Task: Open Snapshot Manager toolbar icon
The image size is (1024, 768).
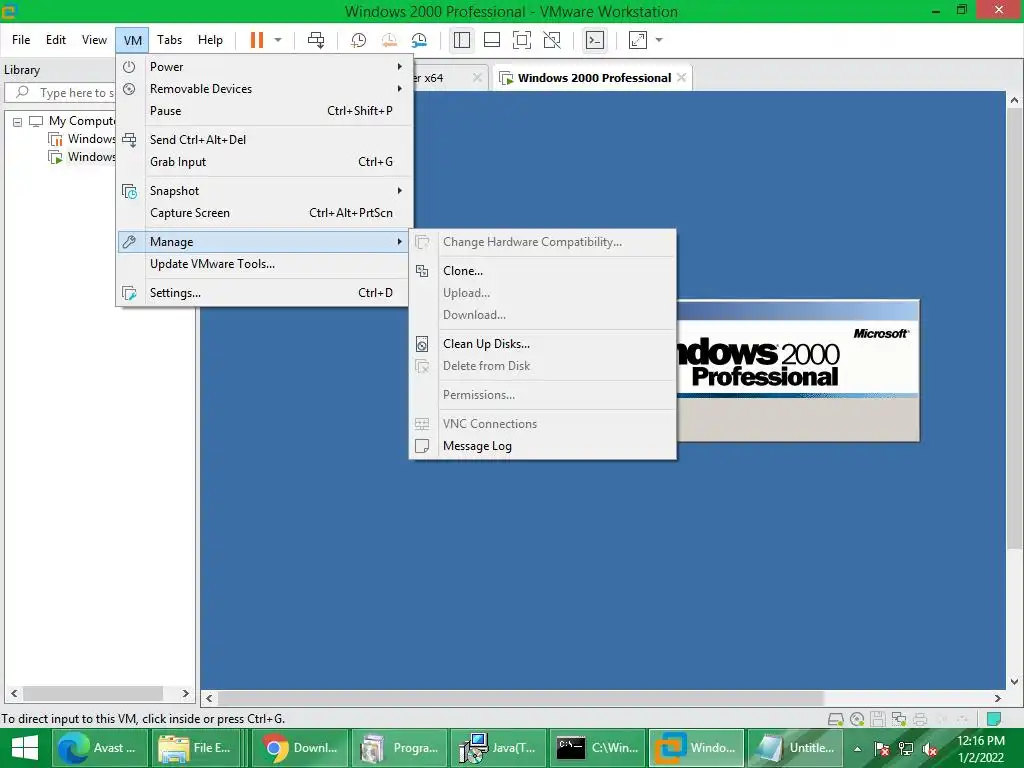Action: pyautogui.click(x=419, y=40)
